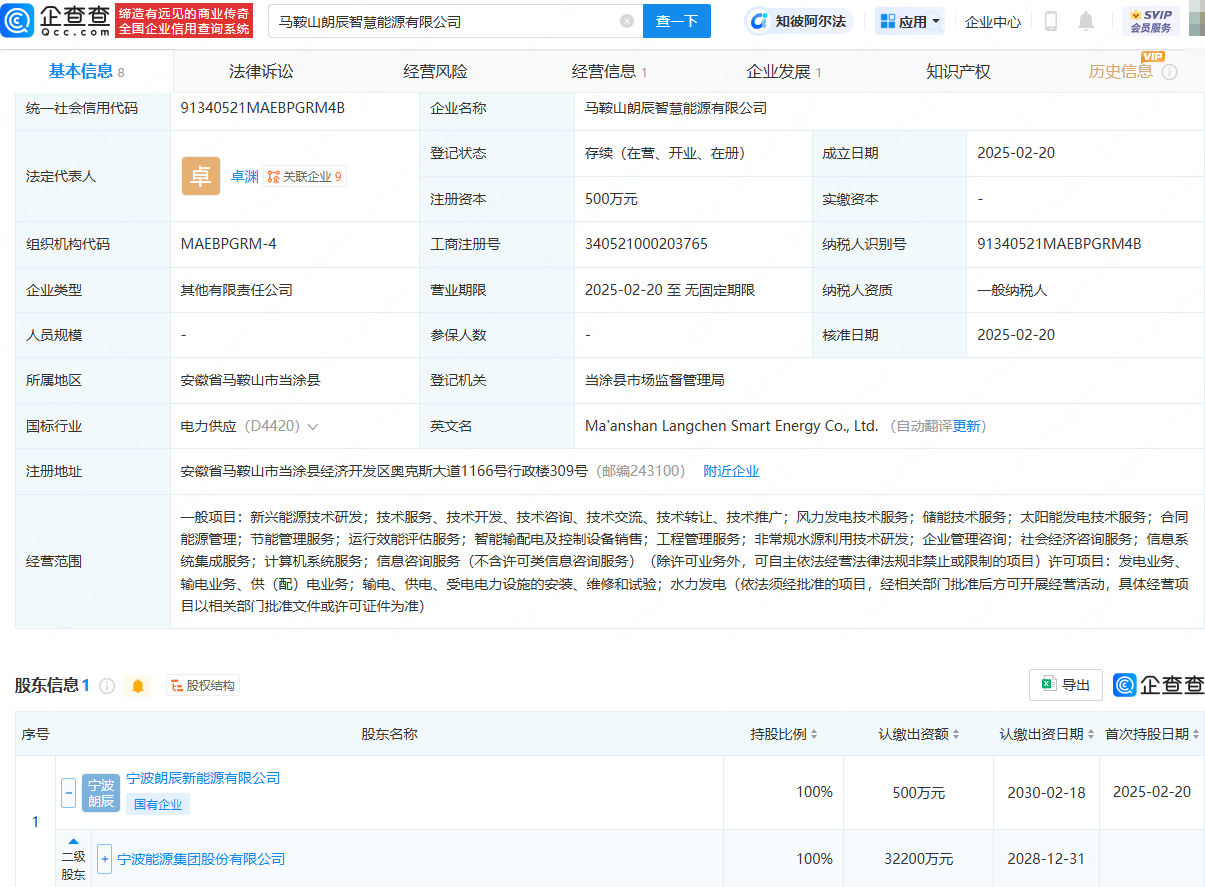The image size is (1205, 887).
Task: Click the 知彼阿尔法 assistant button
Action: [798, 21]
